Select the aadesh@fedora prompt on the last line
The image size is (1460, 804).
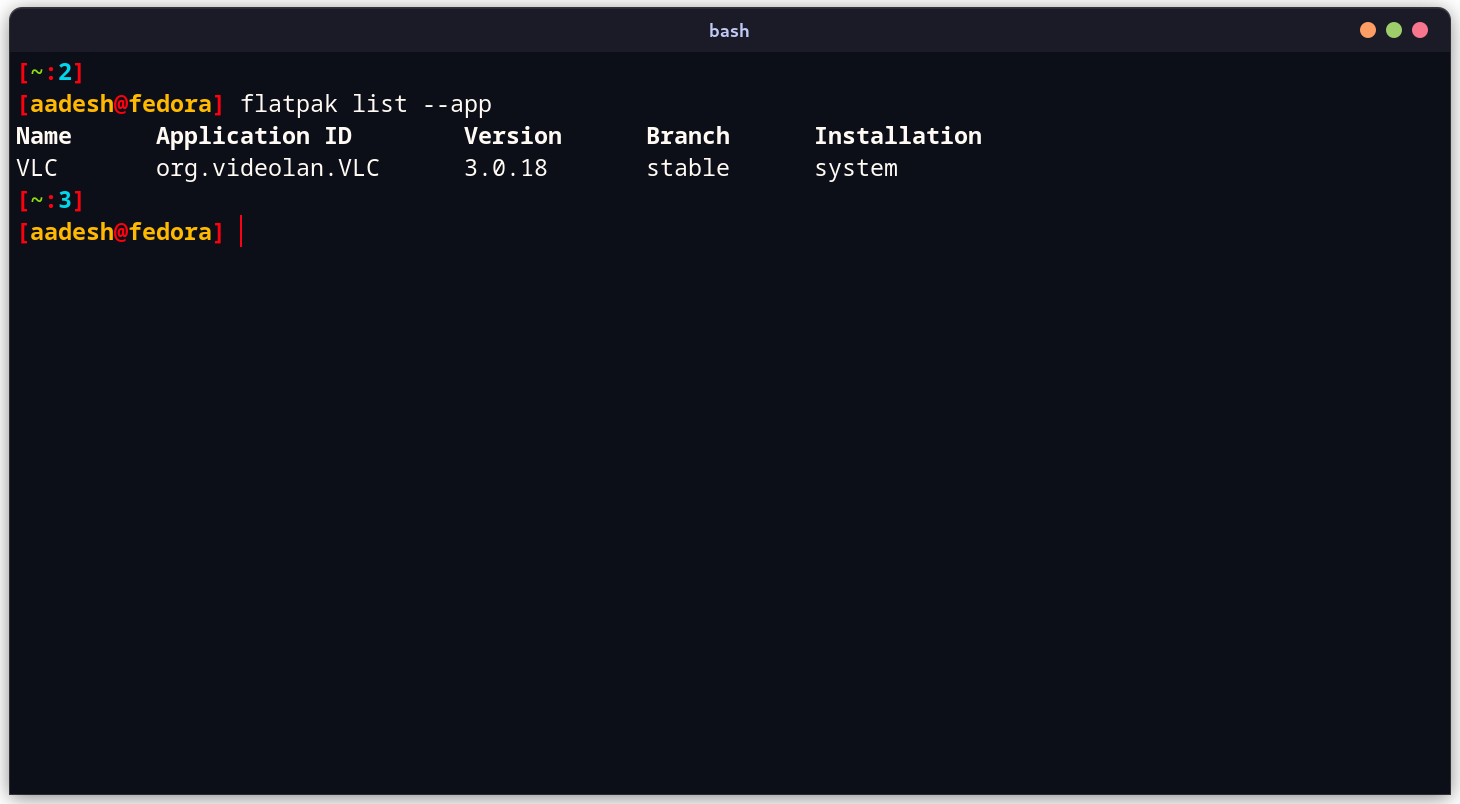click(x=120, y=231)
